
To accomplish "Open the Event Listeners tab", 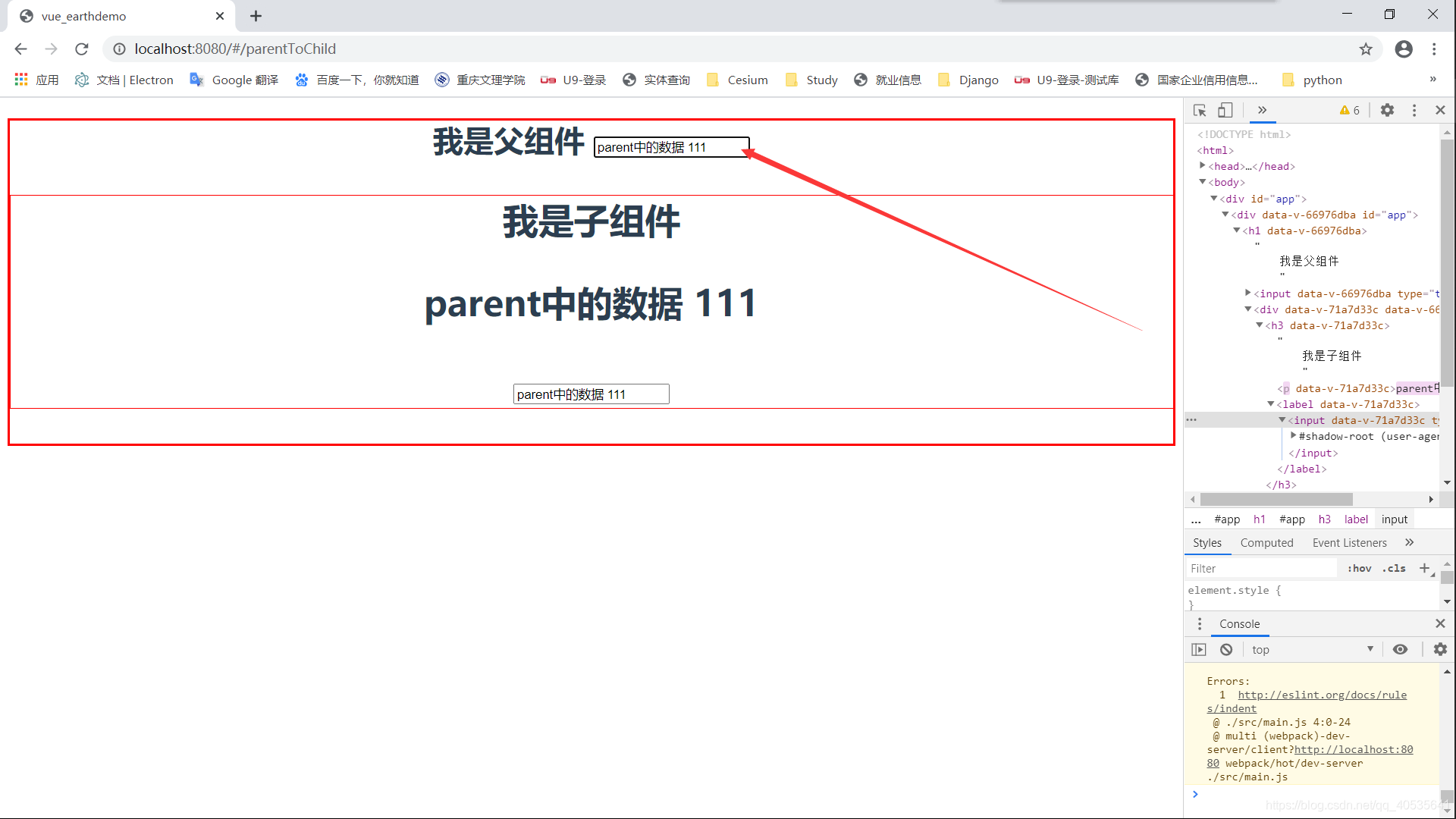I will tap(1349, 543).
